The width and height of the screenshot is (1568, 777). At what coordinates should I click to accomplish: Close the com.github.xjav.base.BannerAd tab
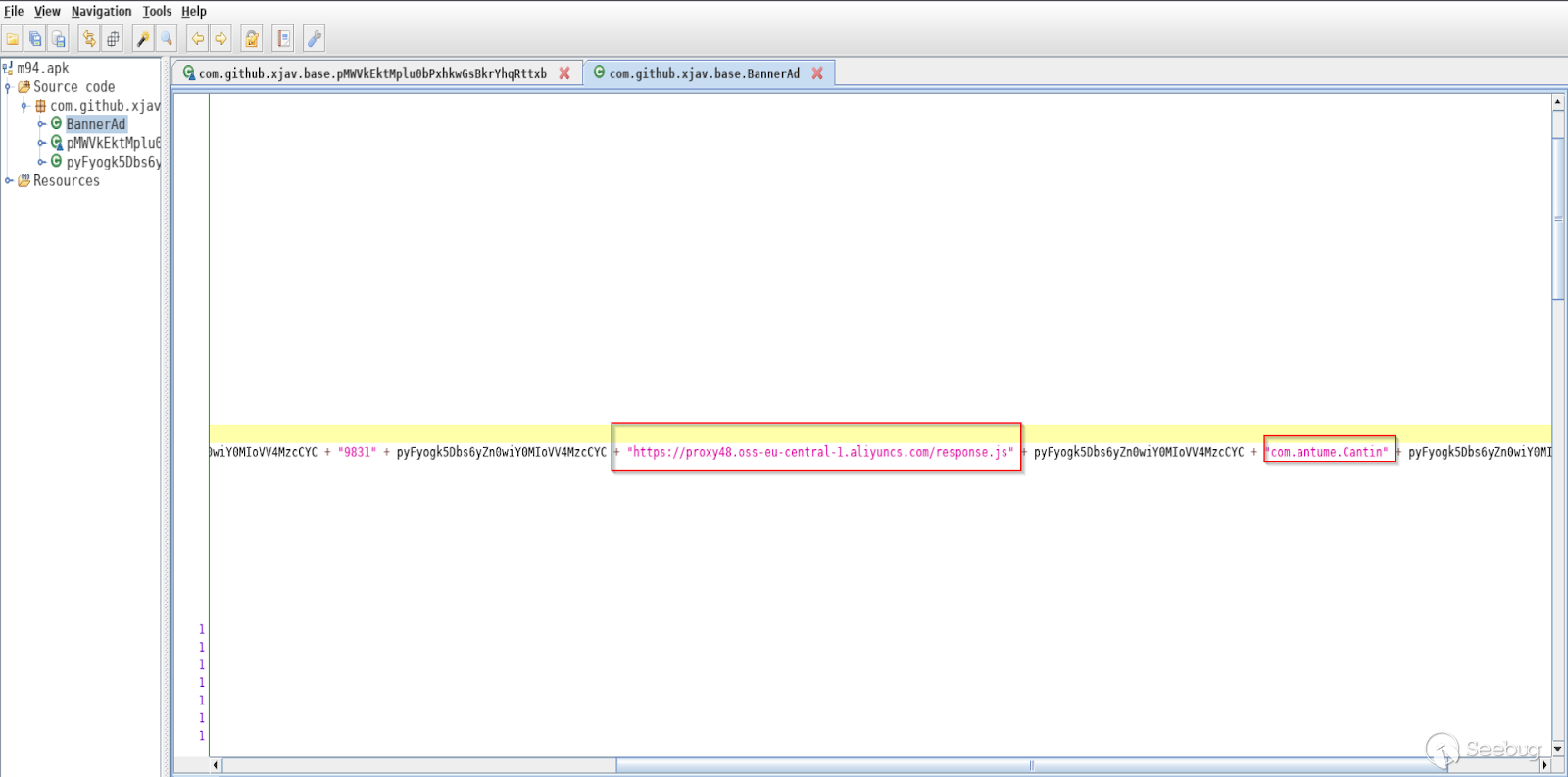817,73
